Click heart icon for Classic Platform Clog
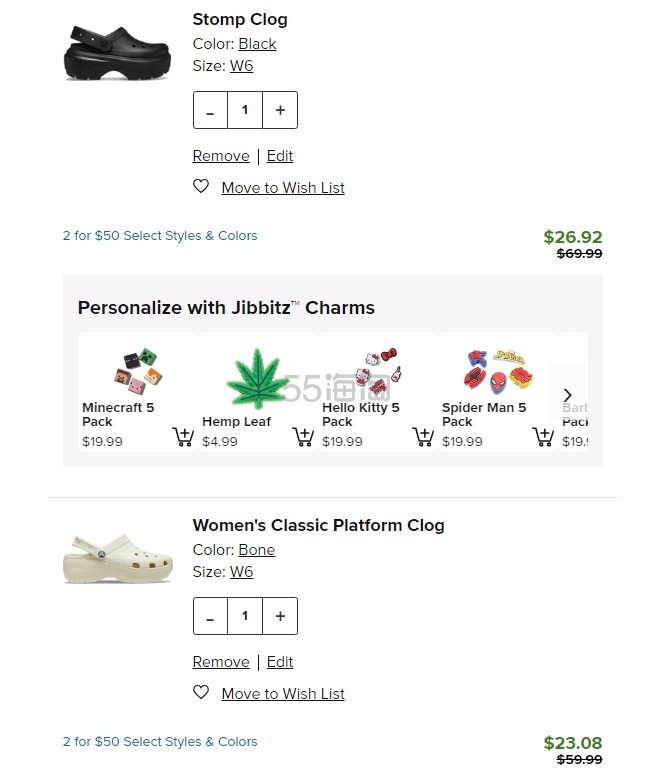This screenshot has height=776, width=672. click(x=201, y=692)
